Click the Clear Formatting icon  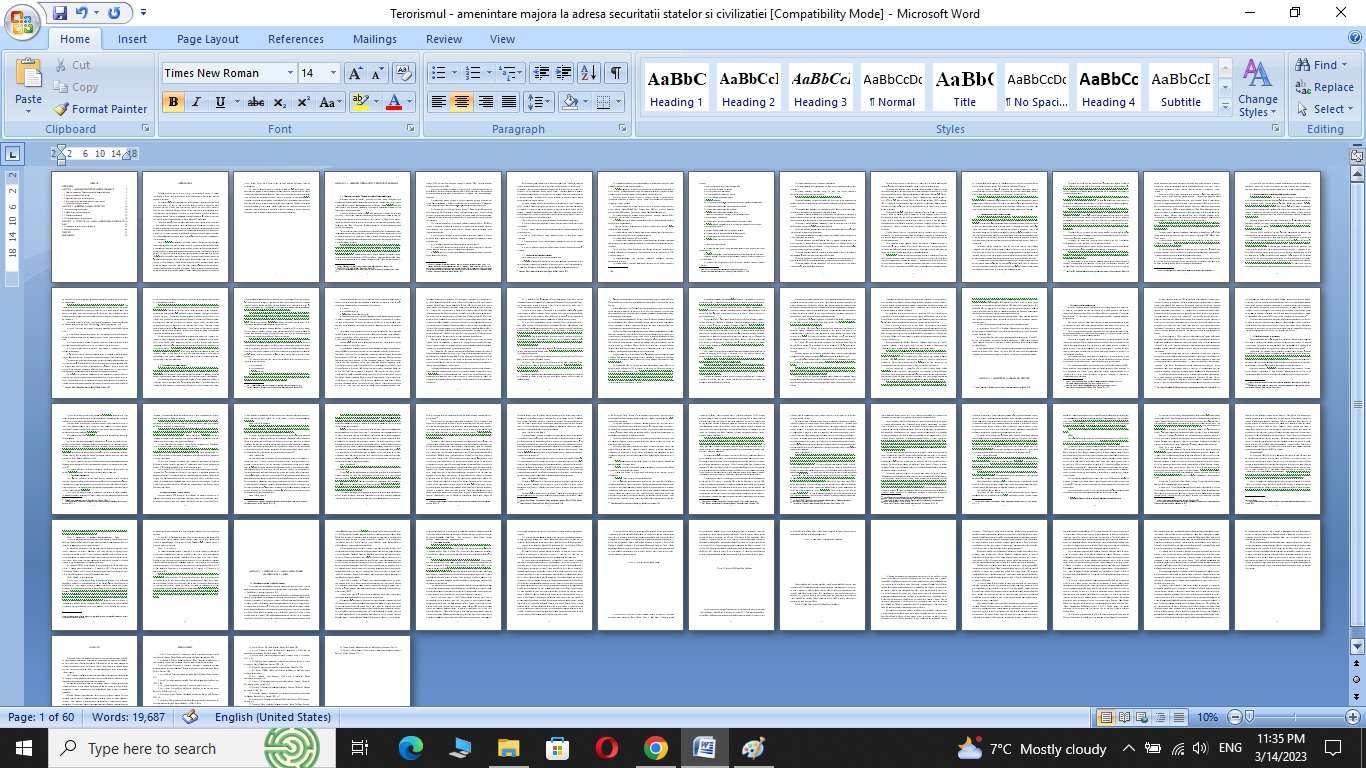coord(404,73)
